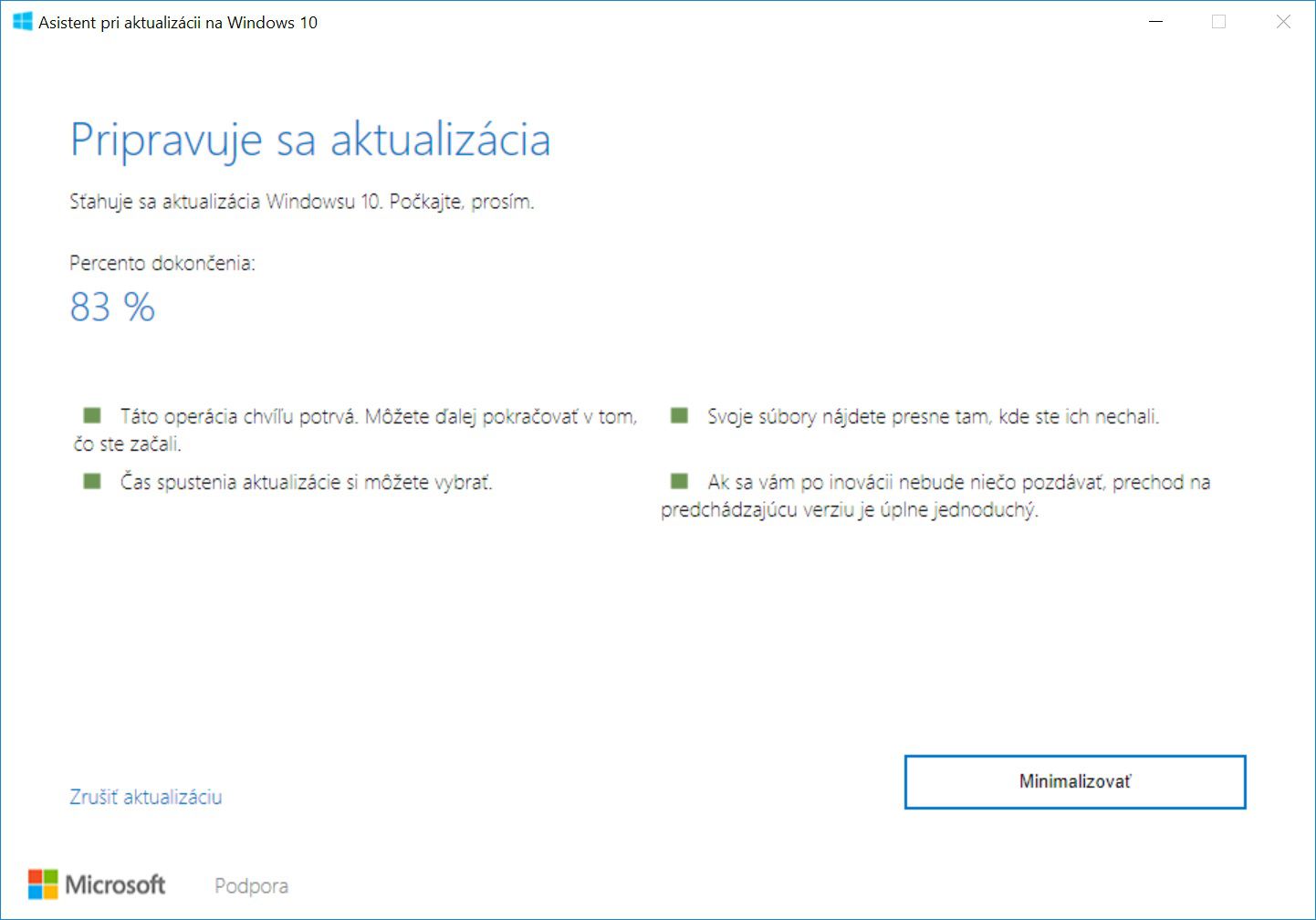Click the title Asistent pri aktualizácii na Windows 10
This screenshot has height=920, width=1316.
coord(178,23)
